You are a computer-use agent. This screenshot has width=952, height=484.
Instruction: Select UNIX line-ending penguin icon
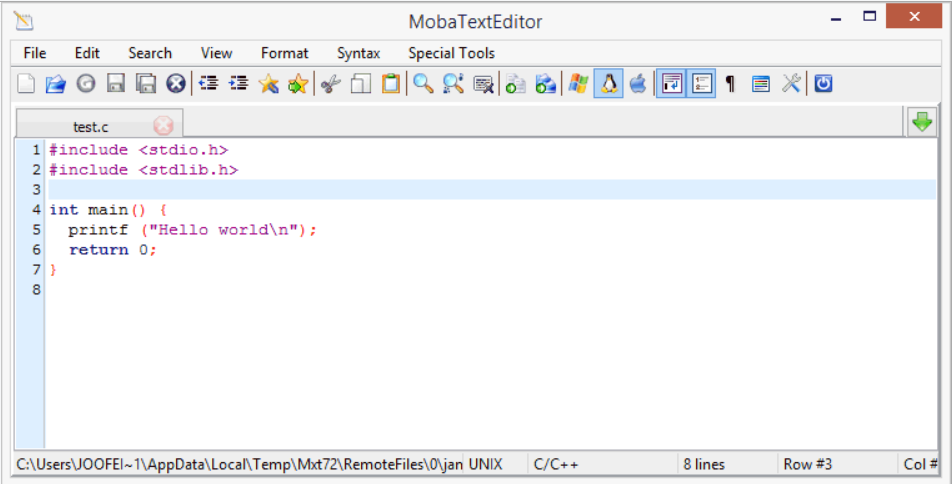pyautogui.click(x=608, y=83)
